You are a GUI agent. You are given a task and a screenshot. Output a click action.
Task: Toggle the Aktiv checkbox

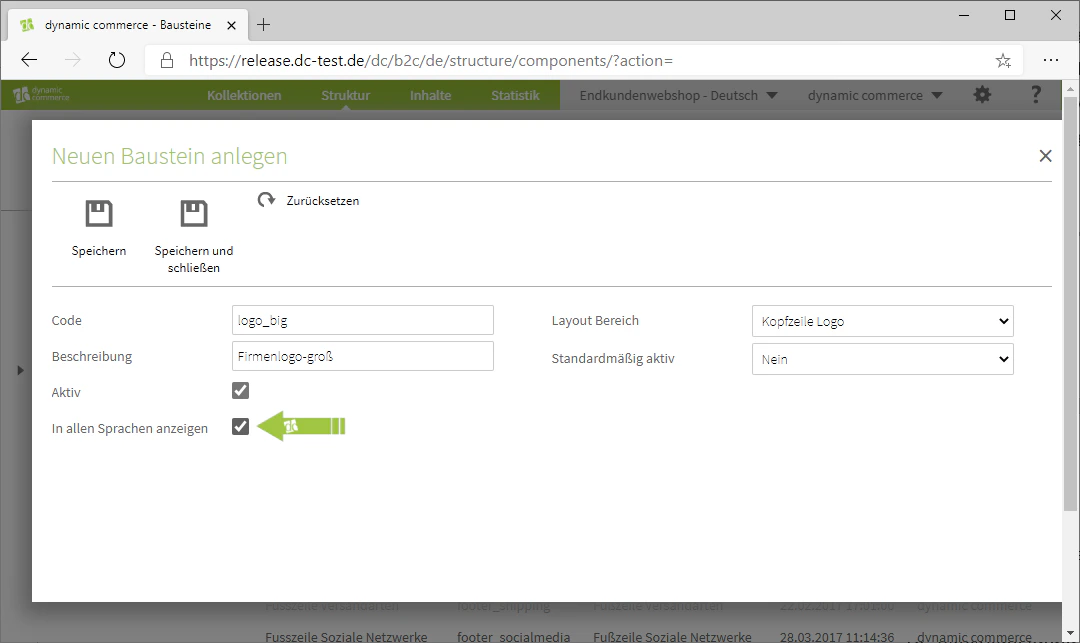240,390
